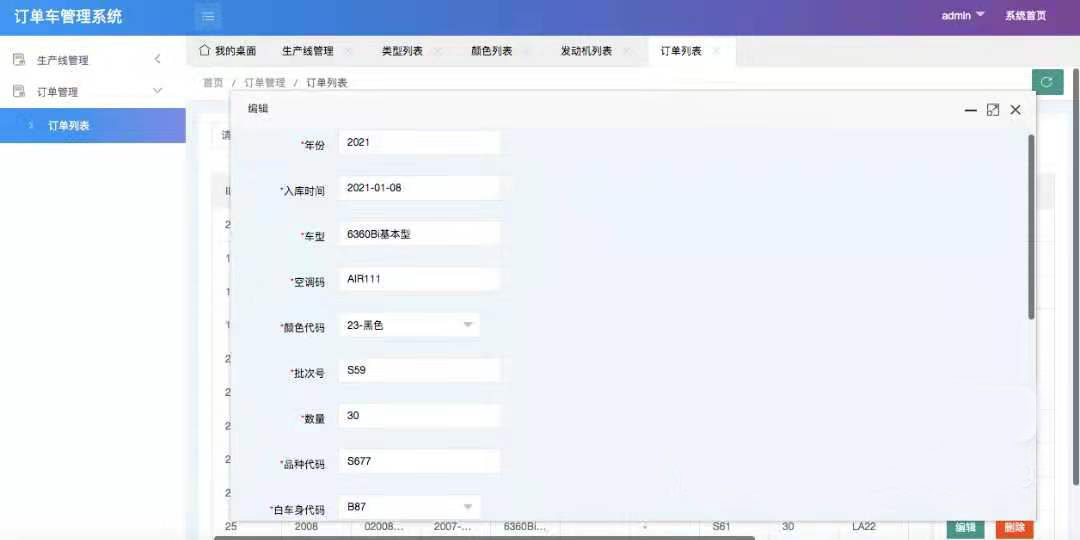Click the home icon of 我的桌面 tab
Screen dimensions: 1080x540
click(205, 51)
